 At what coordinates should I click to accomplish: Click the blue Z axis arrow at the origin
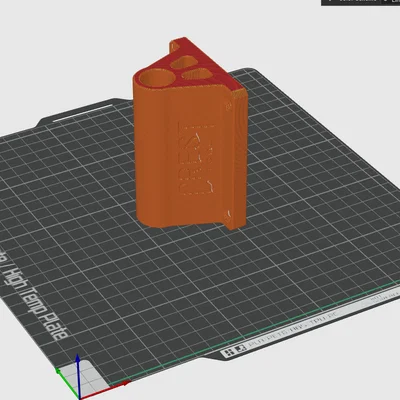[78, 377]
